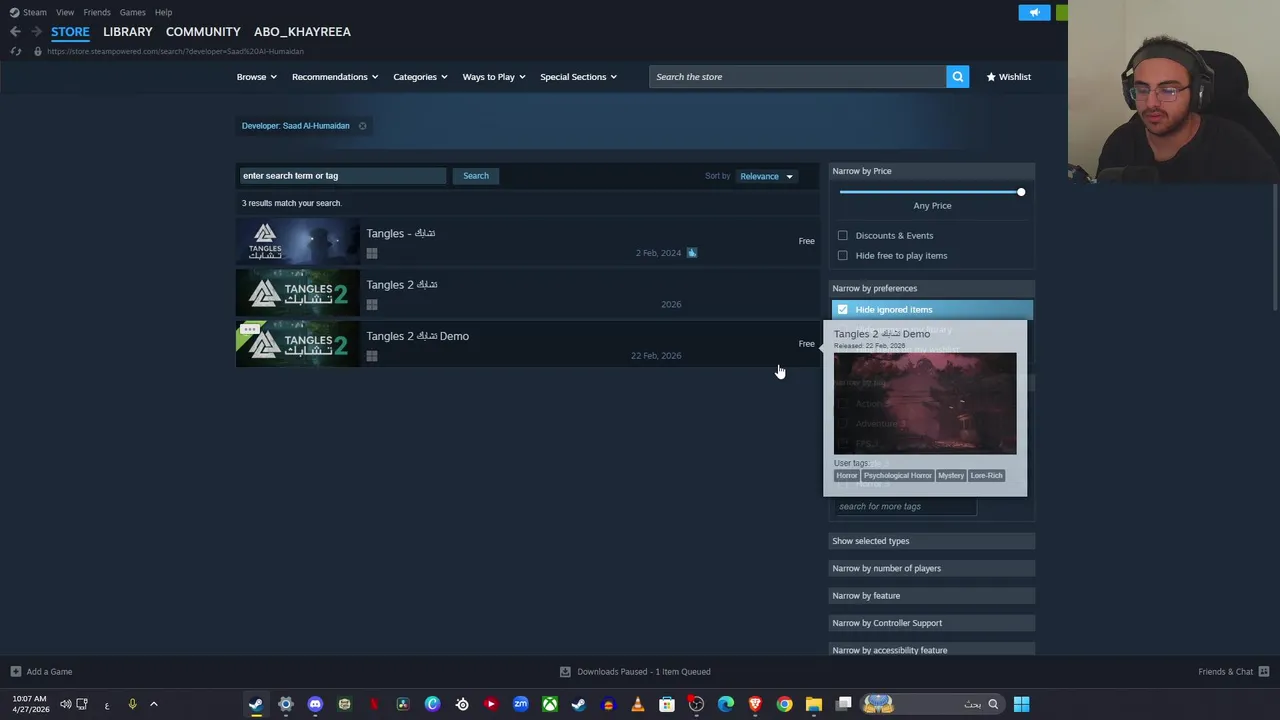
Task: Click the forward navigation arrow
Action: pos(36,32)
